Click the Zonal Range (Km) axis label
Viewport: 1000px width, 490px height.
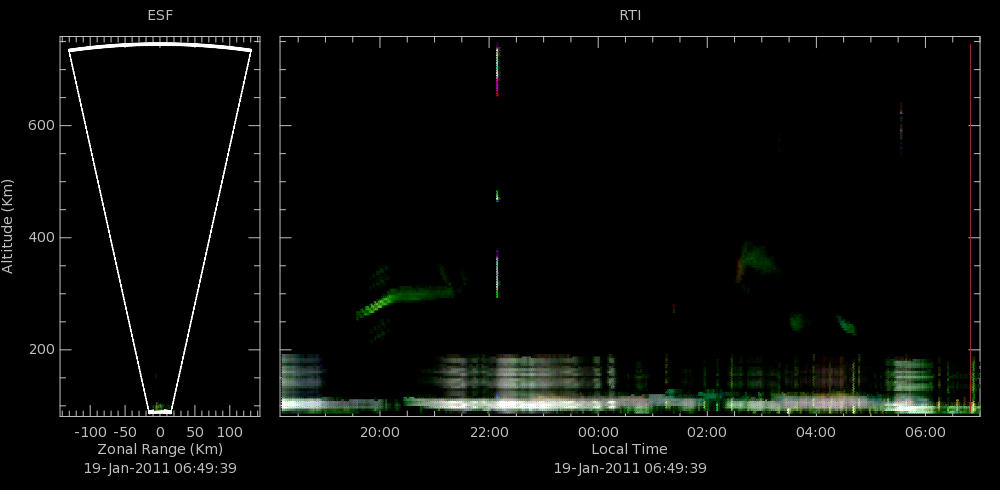pos(160,449)
